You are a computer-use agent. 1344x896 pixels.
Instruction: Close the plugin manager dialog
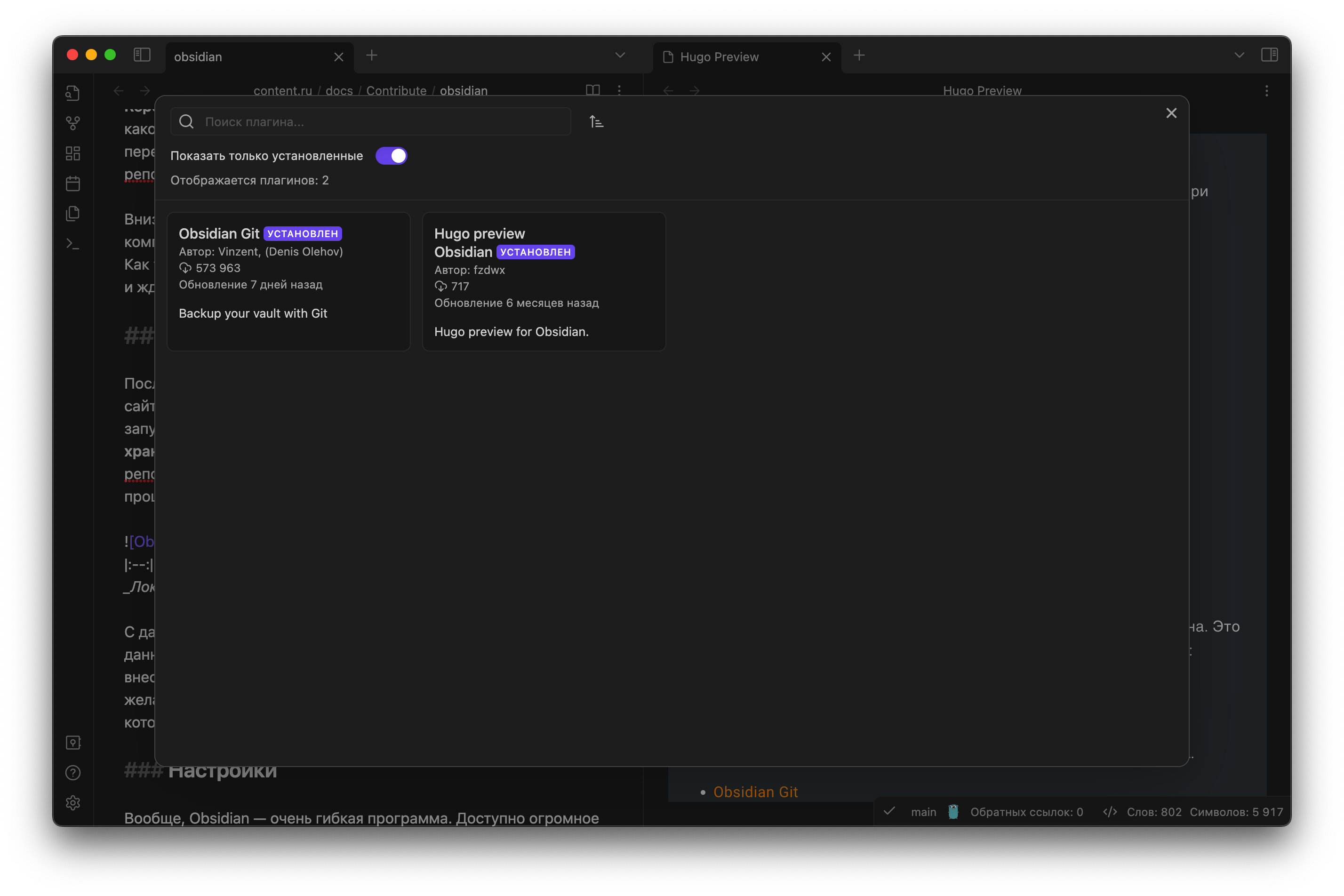point(1172,112)
